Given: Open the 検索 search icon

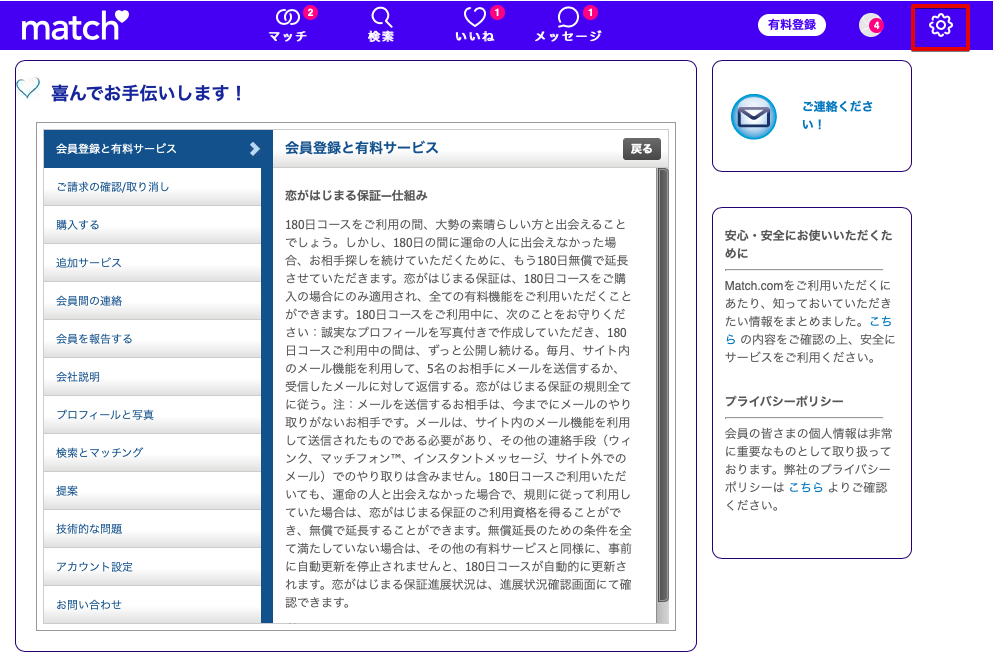Looking at the screenshot, I should pyautogui.click(x=381, y=25).
